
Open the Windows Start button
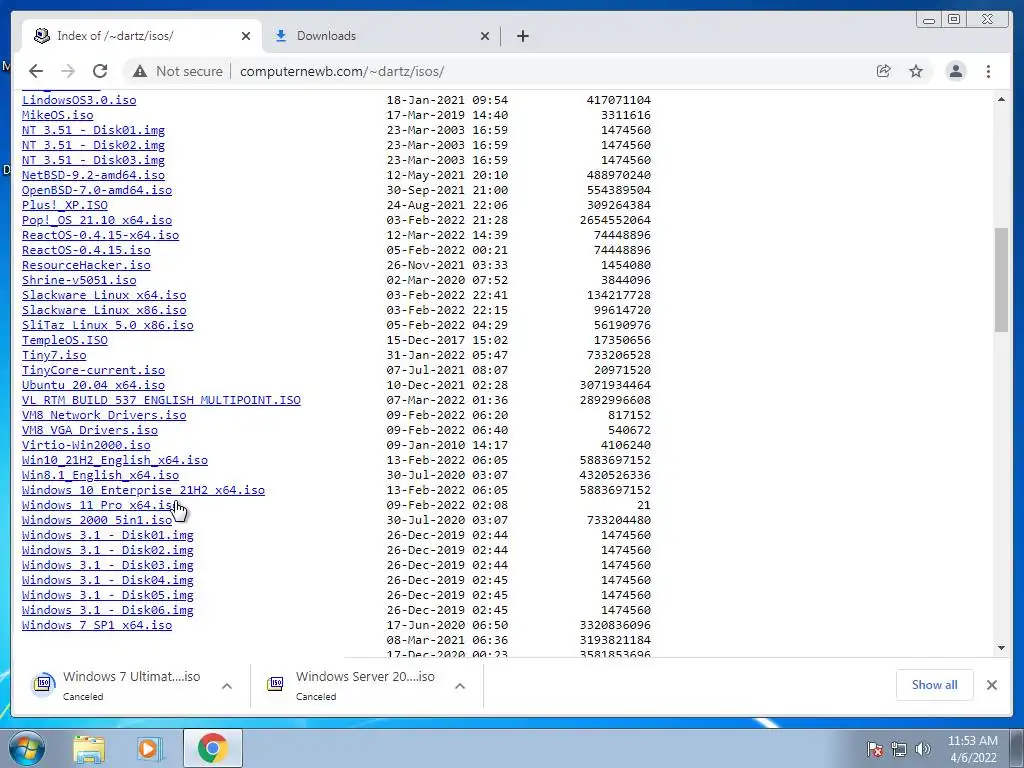pos(27,748)
